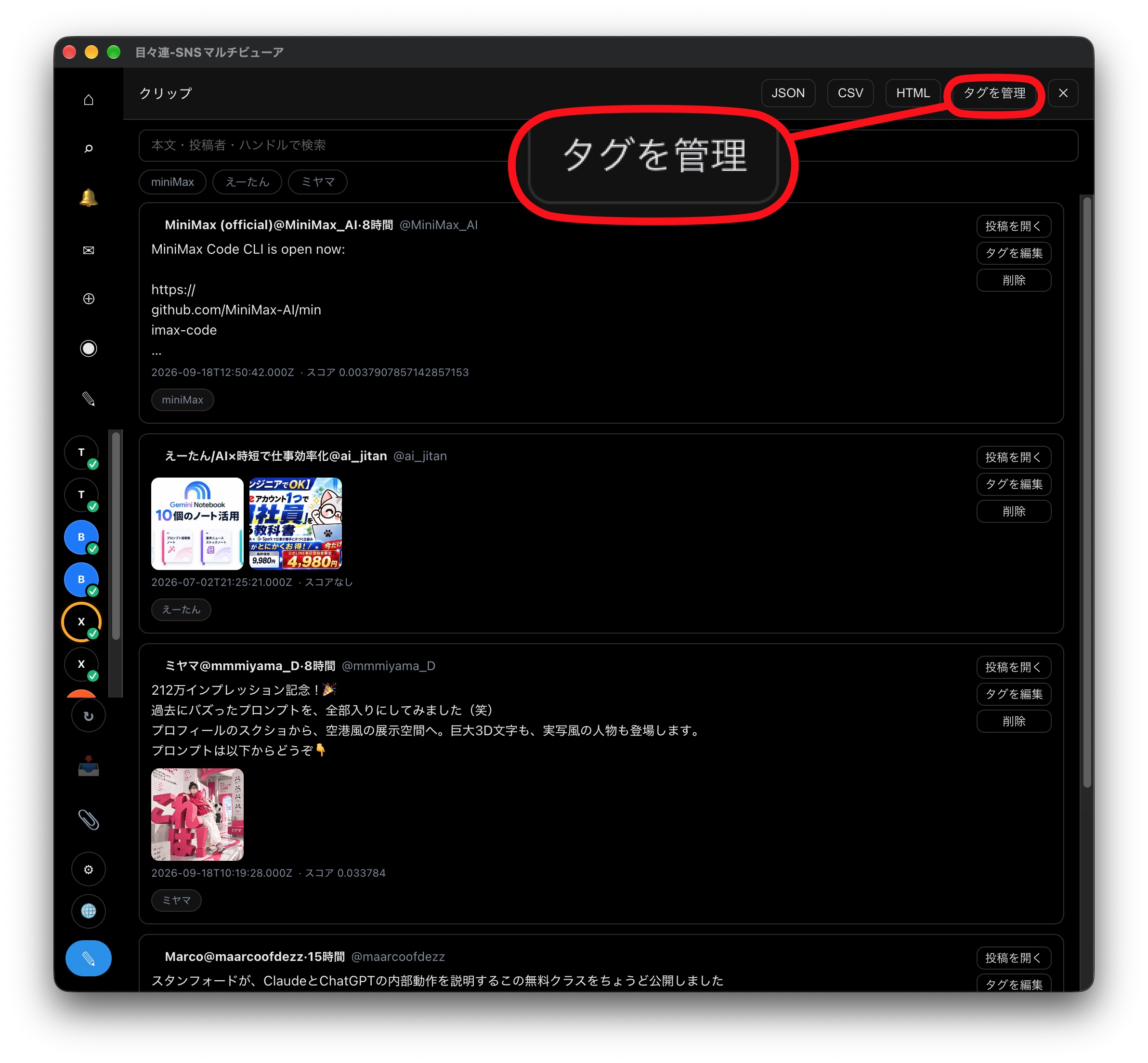
Task: Filter by ミヤマ chip under search field
Action: pyautogui.click(x=318, y=182)
